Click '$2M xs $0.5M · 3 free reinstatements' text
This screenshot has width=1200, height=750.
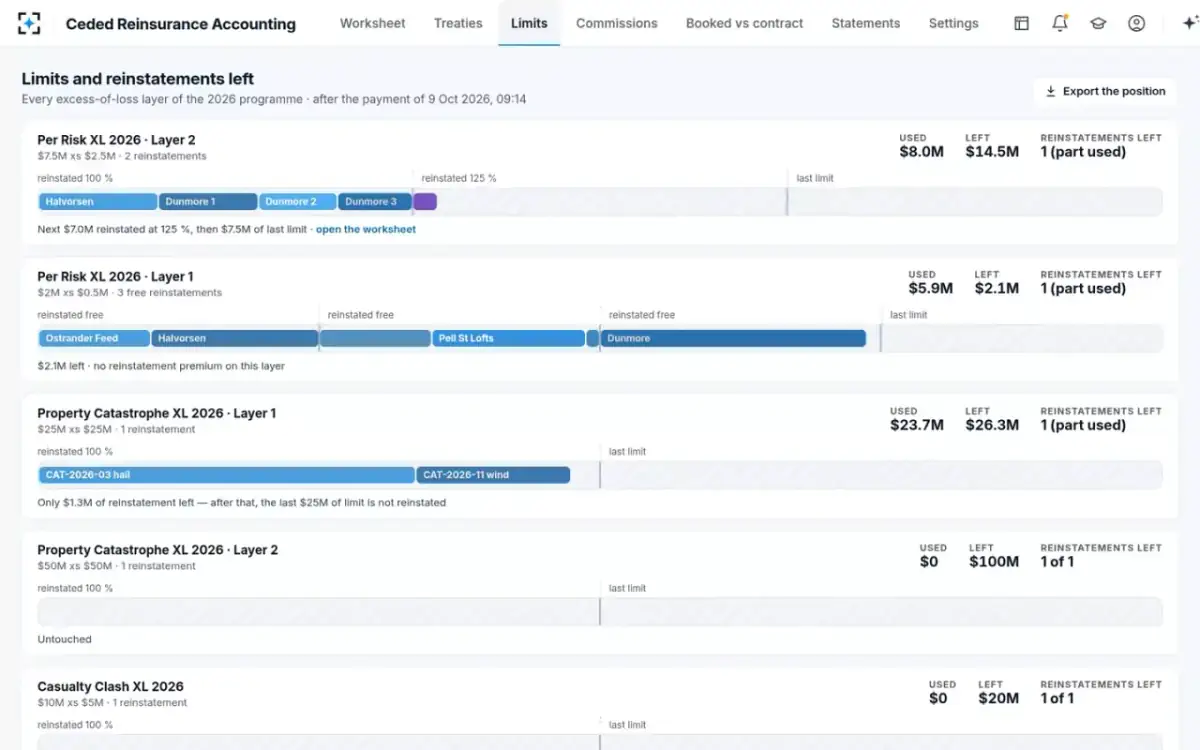129,293
